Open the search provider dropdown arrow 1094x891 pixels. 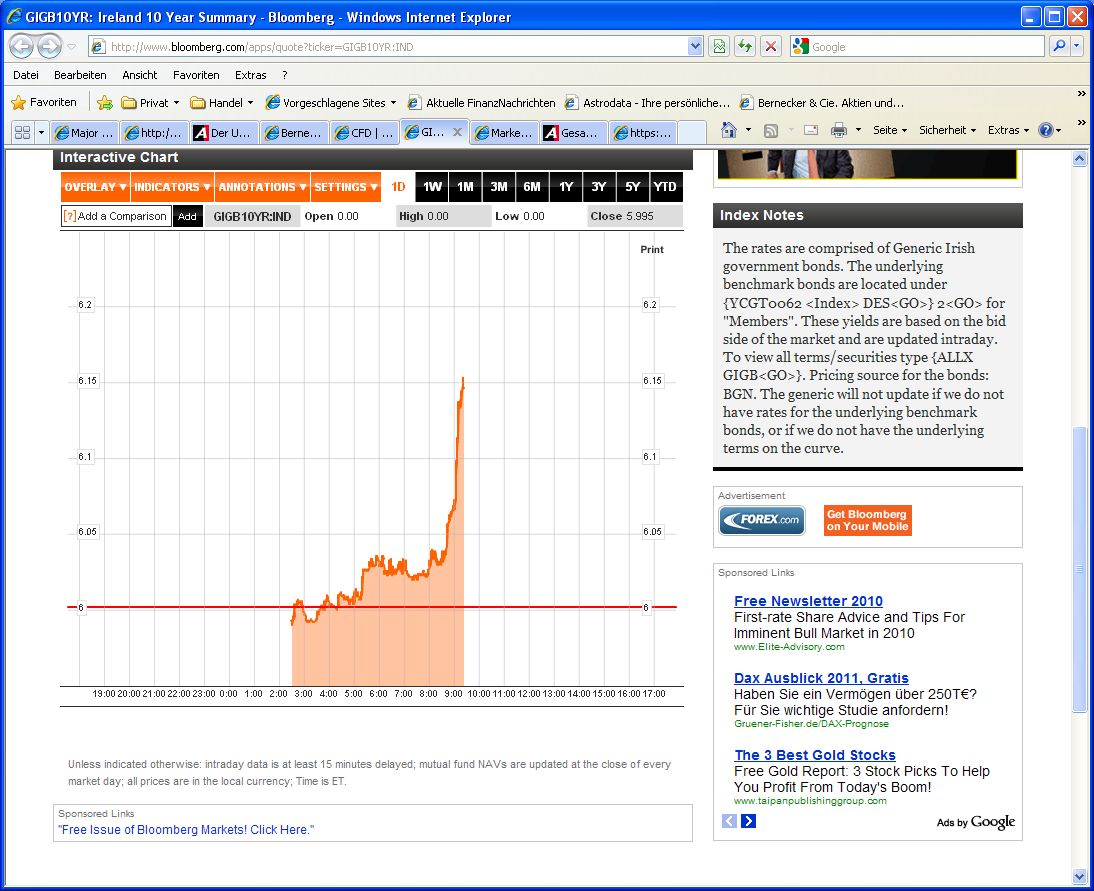1077,47
